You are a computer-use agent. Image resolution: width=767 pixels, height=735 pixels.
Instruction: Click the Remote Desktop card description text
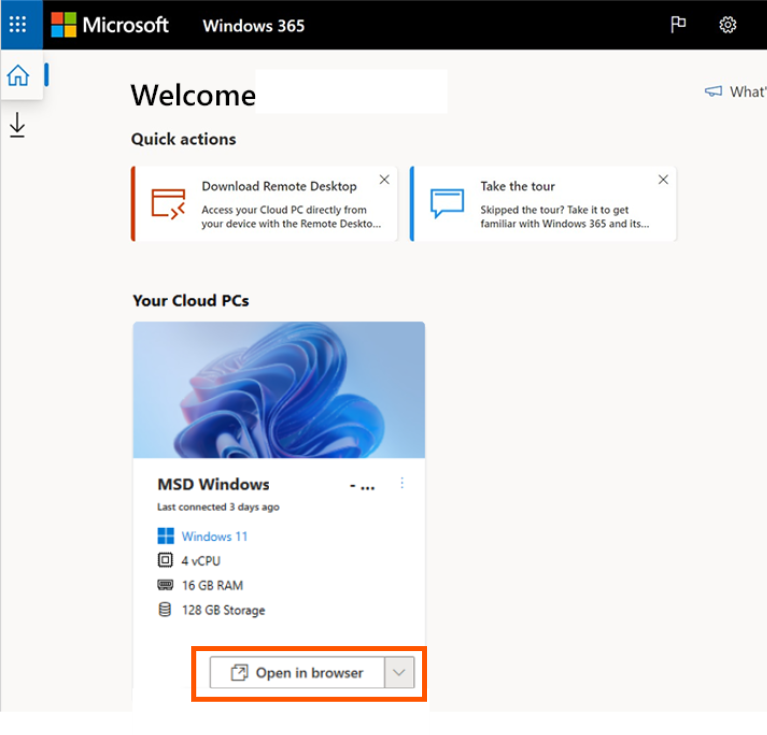point(291,217)
